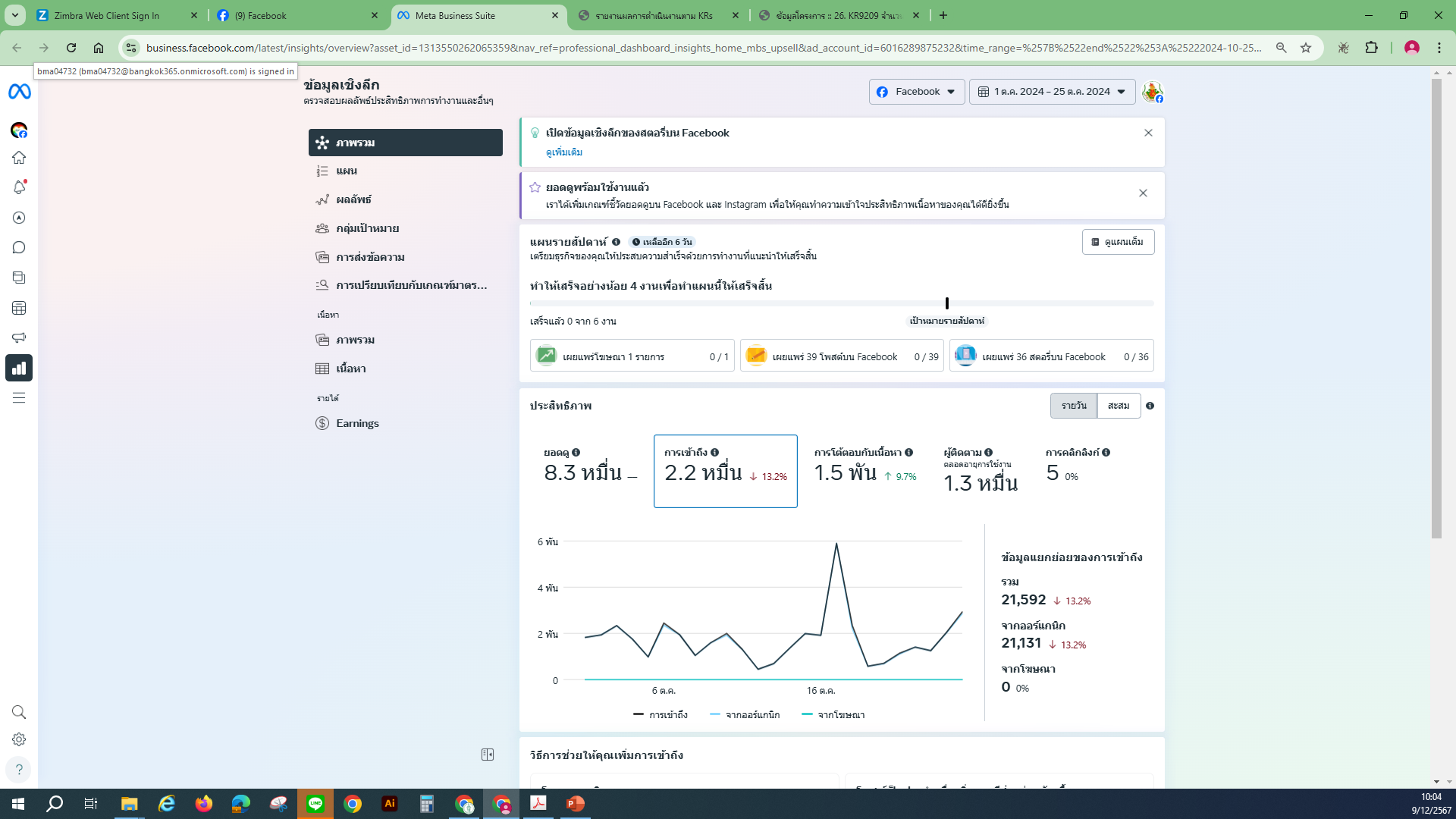Screen dimensions: 1456x819
Task: Open กลุ่มเป้าหมาย in insights sidebar
Action: [x=406, y=228]
